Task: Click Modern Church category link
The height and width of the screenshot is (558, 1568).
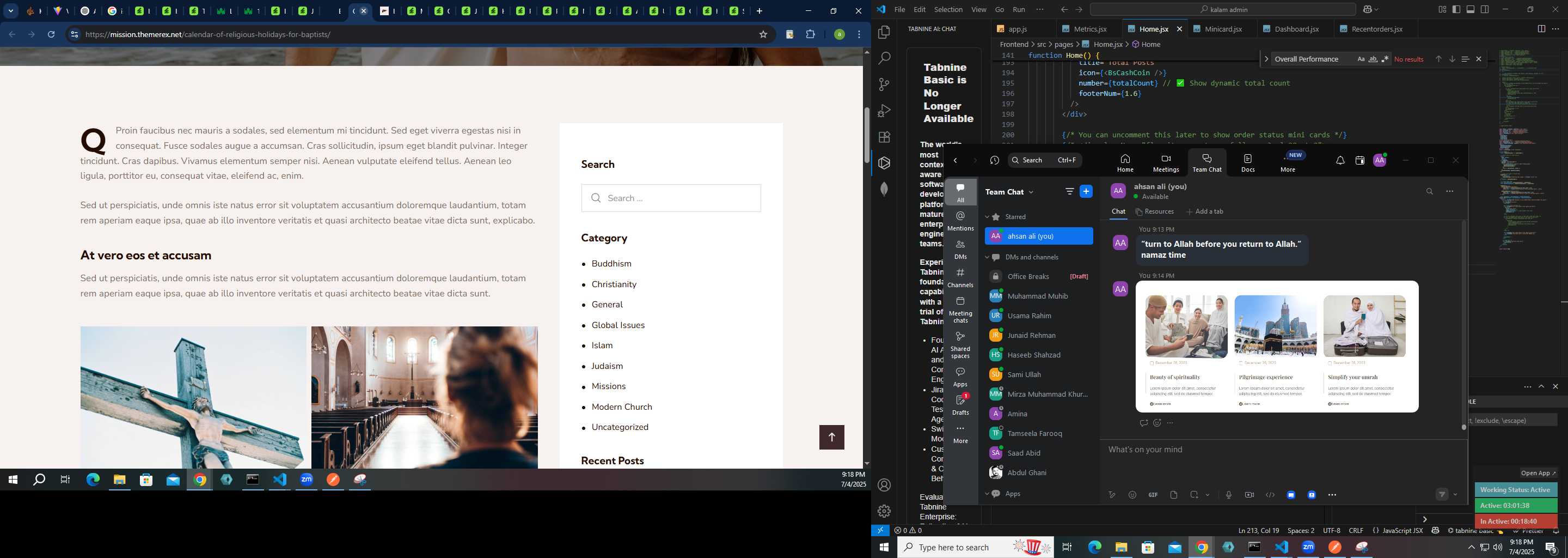Action: 621,407
